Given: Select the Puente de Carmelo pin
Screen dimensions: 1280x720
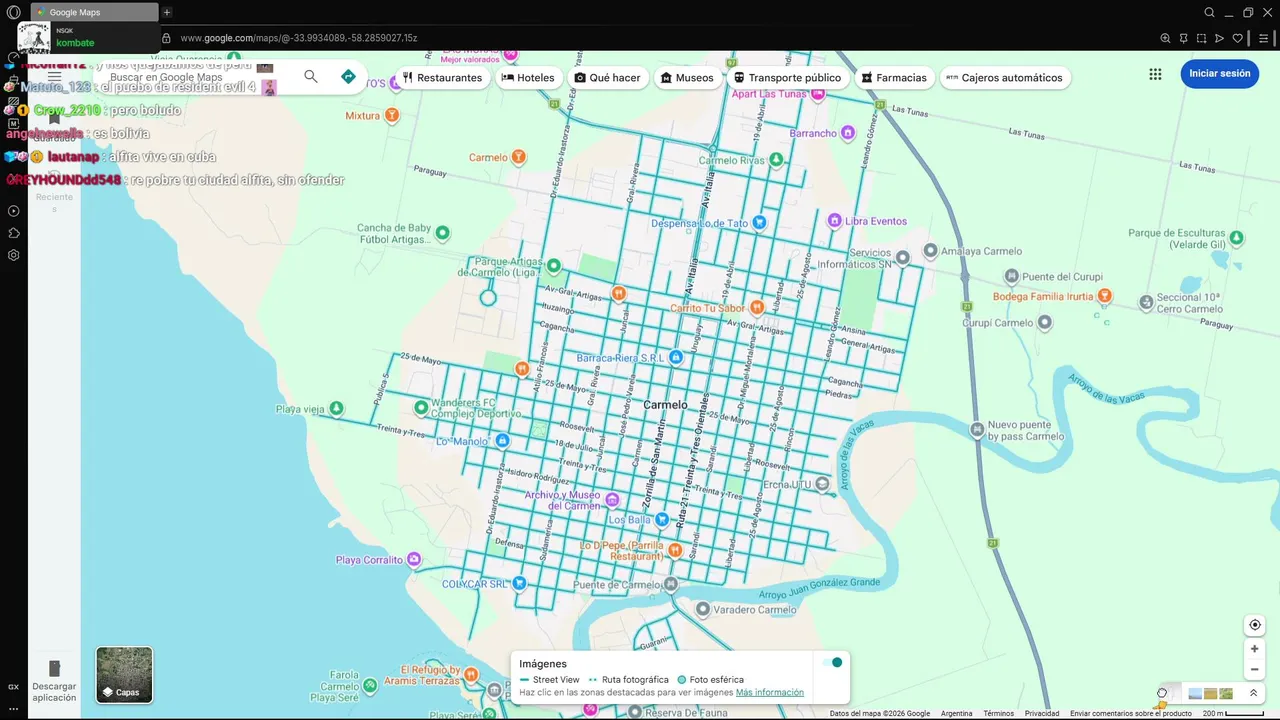Looking at the screenshot, I should click(671, 584).
